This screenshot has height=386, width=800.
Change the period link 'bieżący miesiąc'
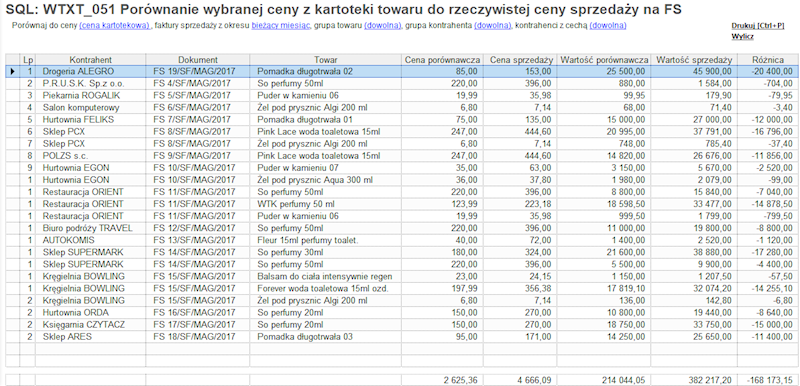click(281, 25)
